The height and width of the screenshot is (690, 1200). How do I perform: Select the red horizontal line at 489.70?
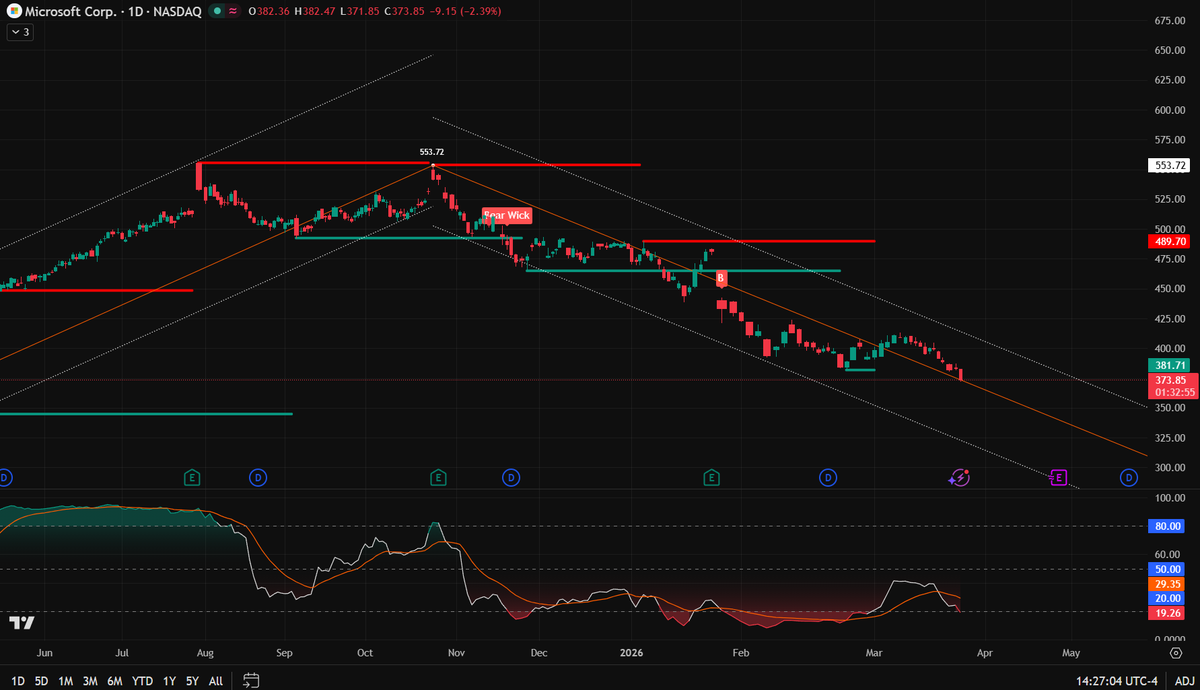759,241
